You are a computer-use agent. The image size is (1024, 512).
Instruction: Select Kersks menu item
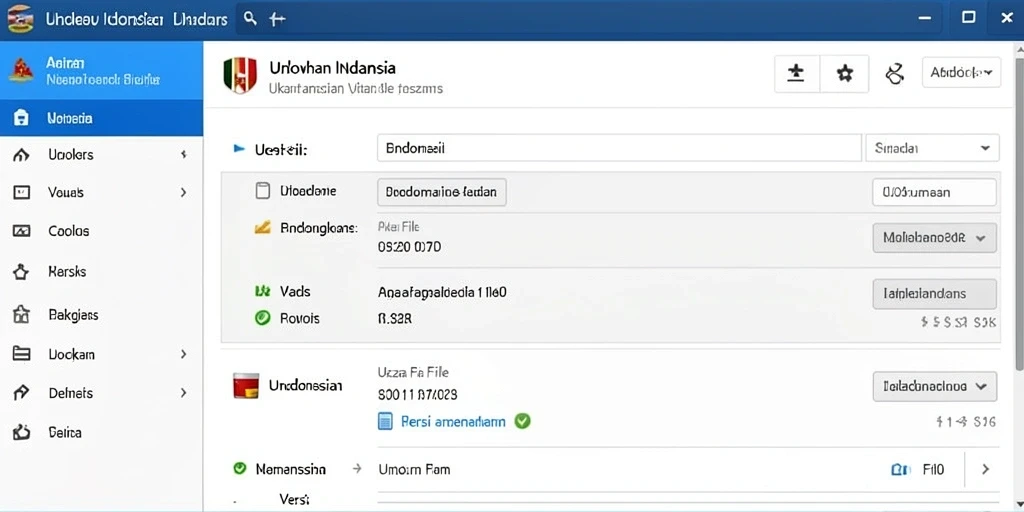(101, 272)
